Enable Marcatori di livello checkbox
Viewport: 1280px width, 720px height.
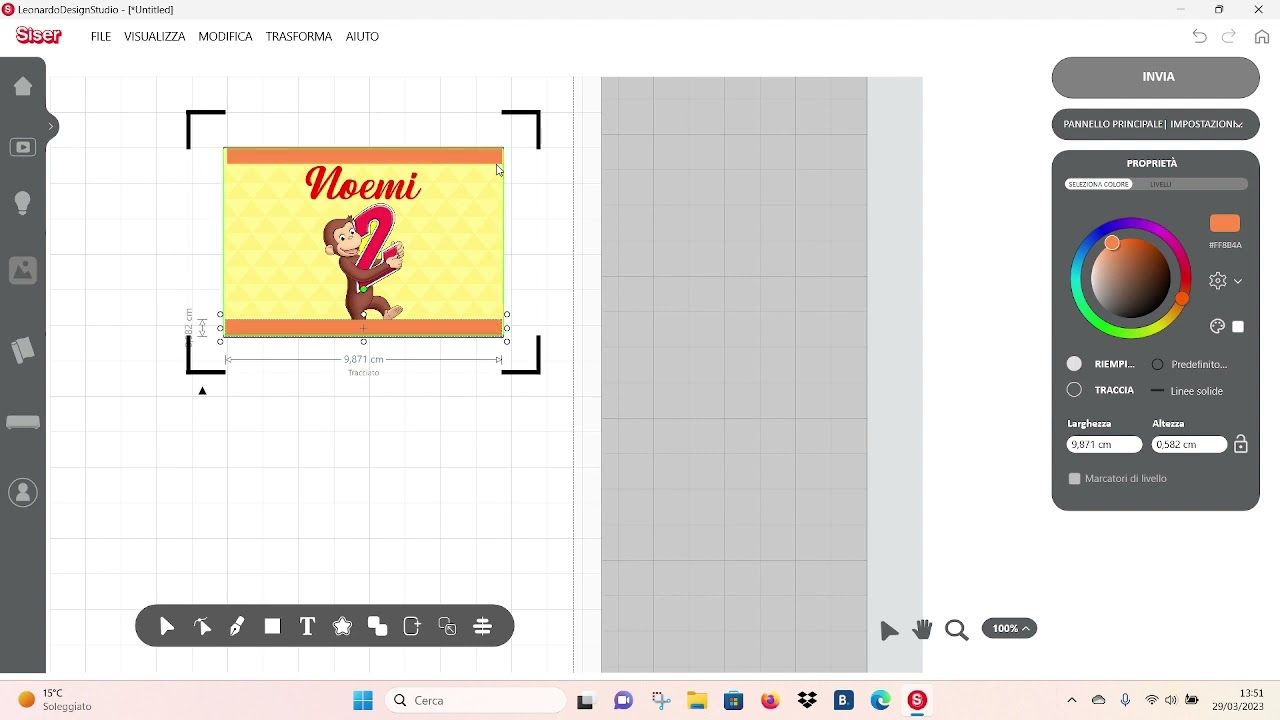point(1075,479)
